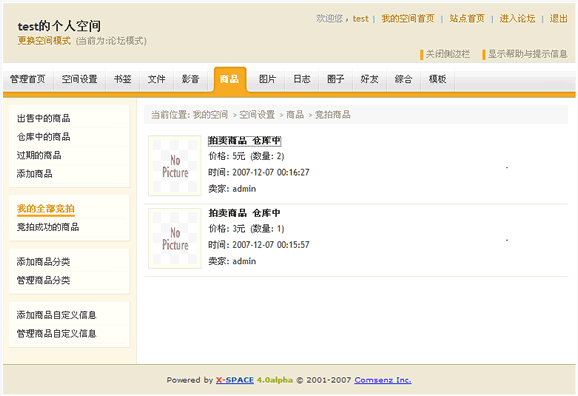Open Comsenz Inc. footer link
Screen dimensions: 578x396
383,380
